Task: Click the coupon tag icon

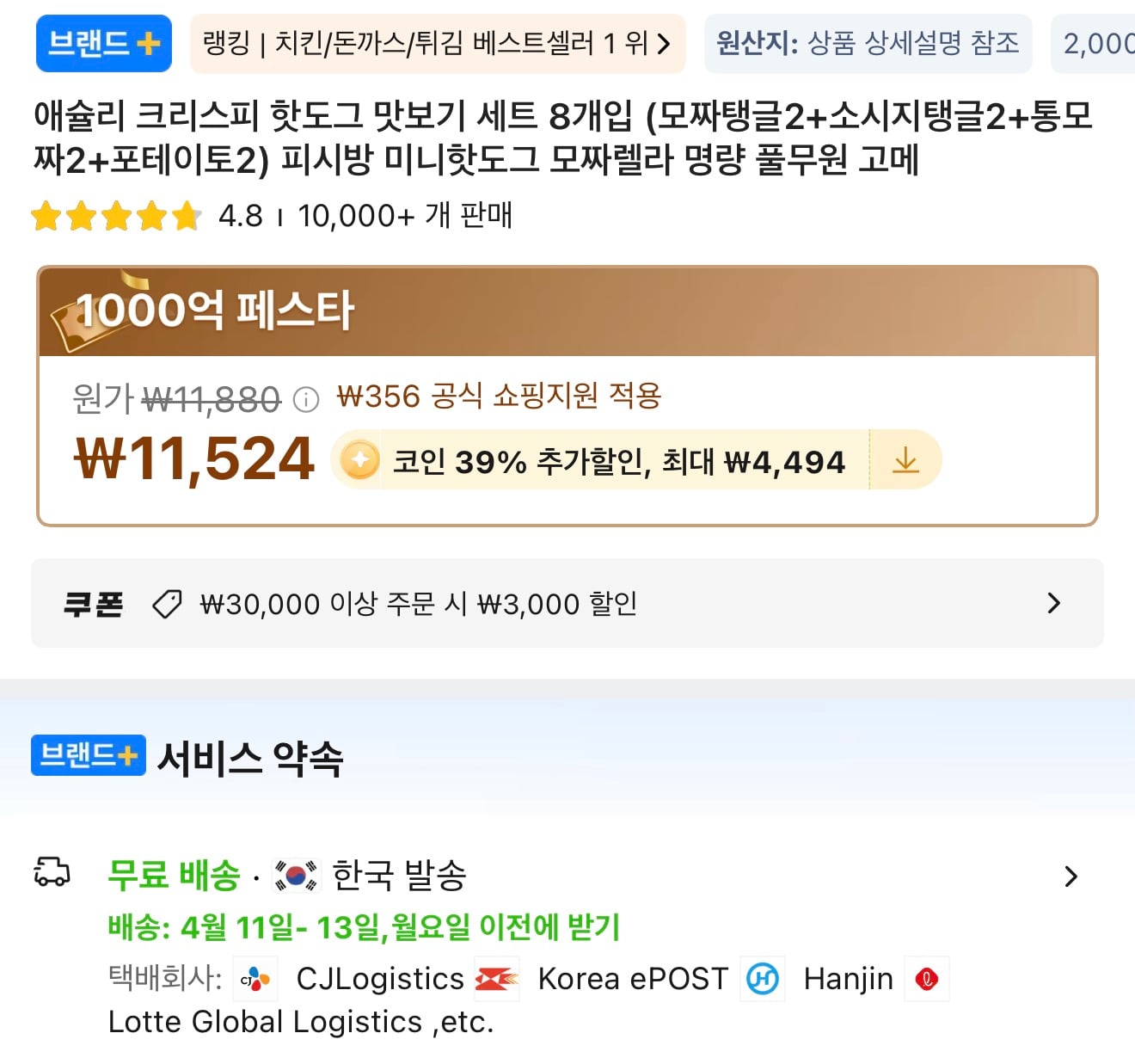Action: [x=167, y=602]
